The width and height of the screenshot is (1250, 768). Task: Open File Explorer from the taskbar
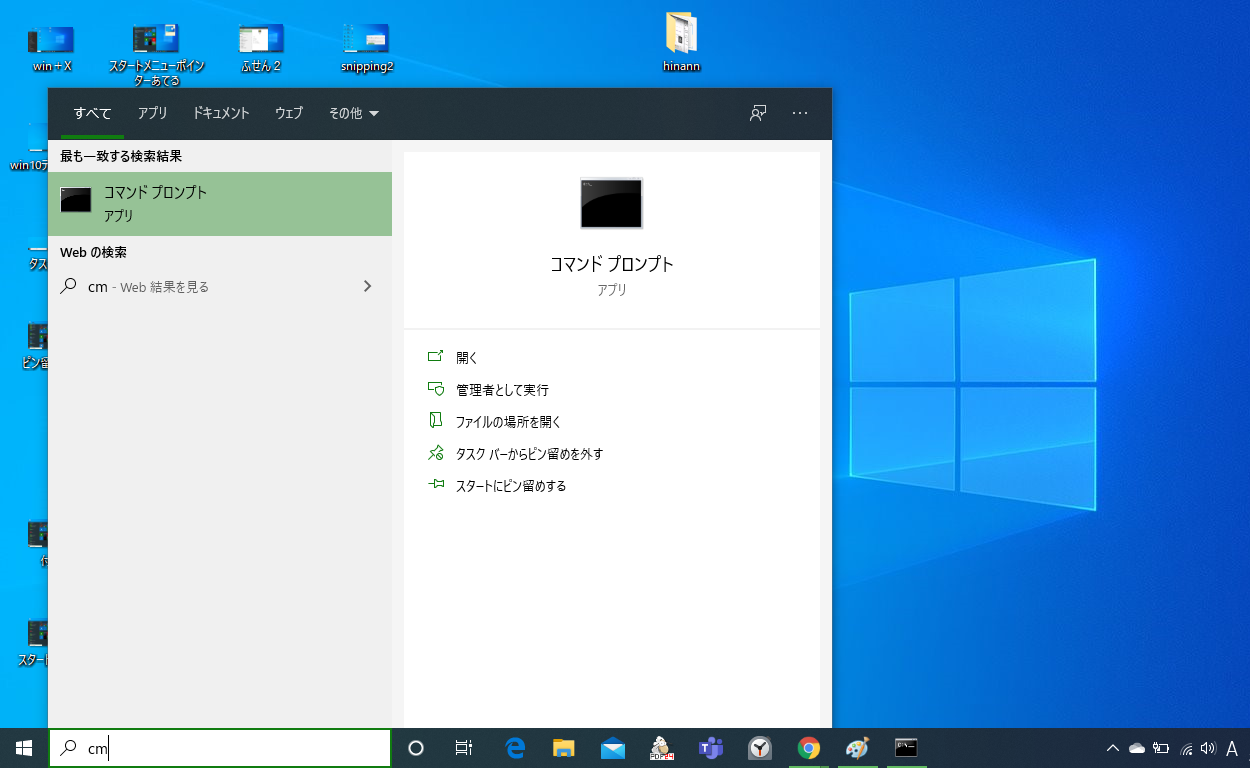564,748
